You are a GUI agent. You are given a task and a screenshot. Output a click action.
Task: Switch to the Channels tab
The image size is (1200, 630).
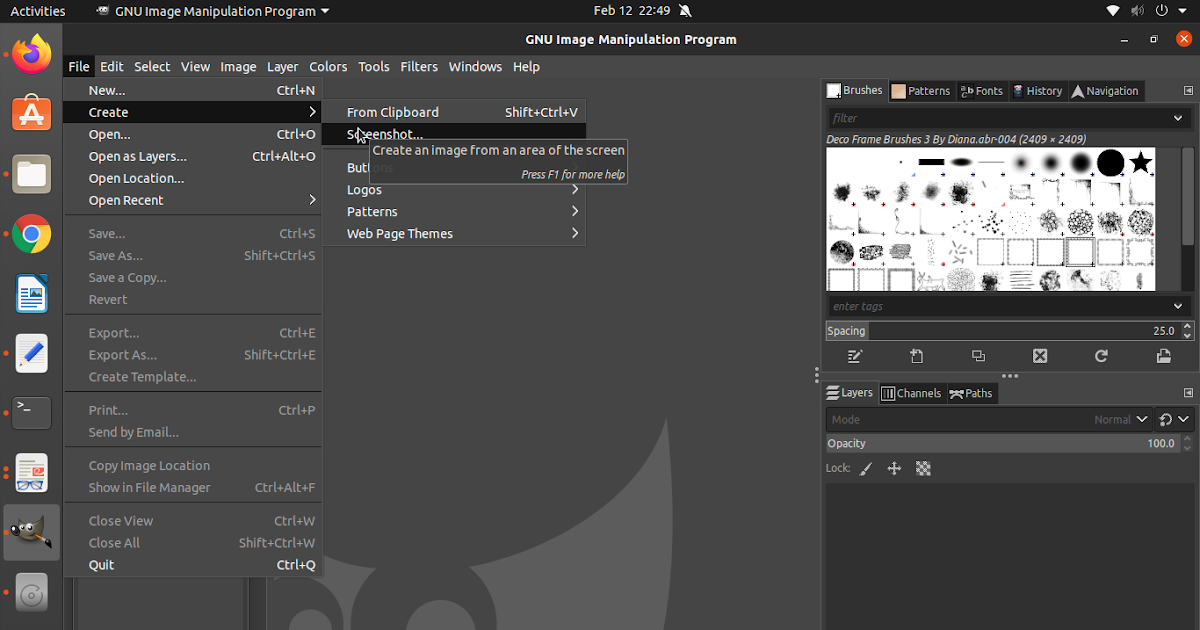pos(911,393)
